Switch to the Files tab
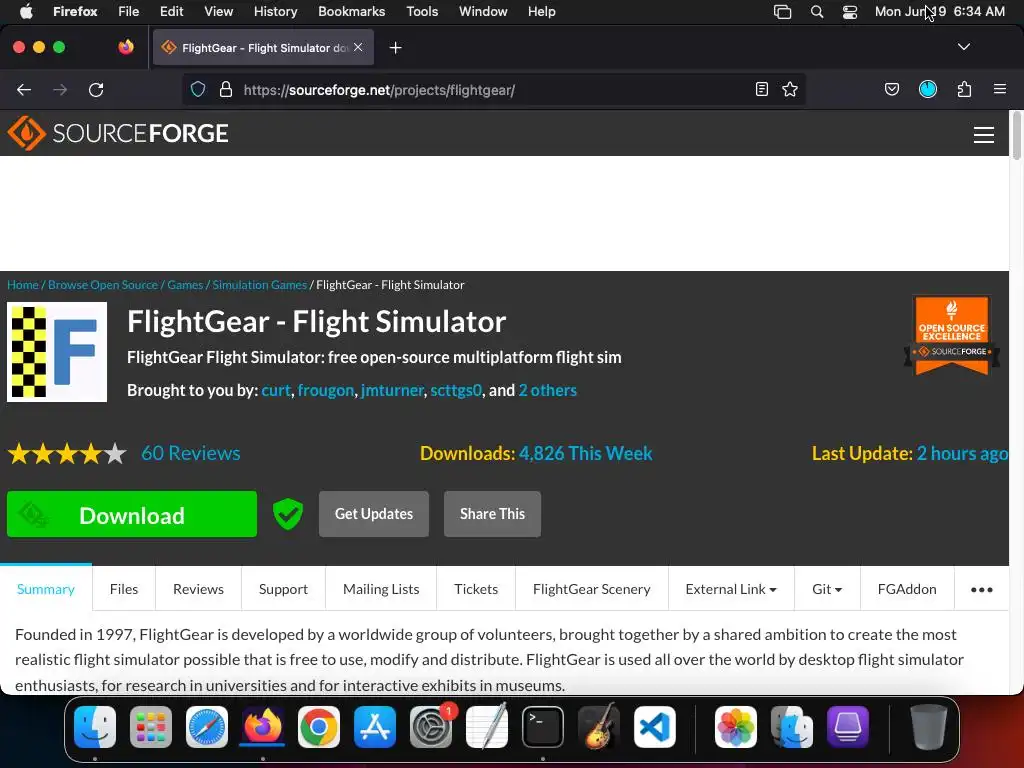This screenshot has width=1024, height=768. [x=124, y=589]
